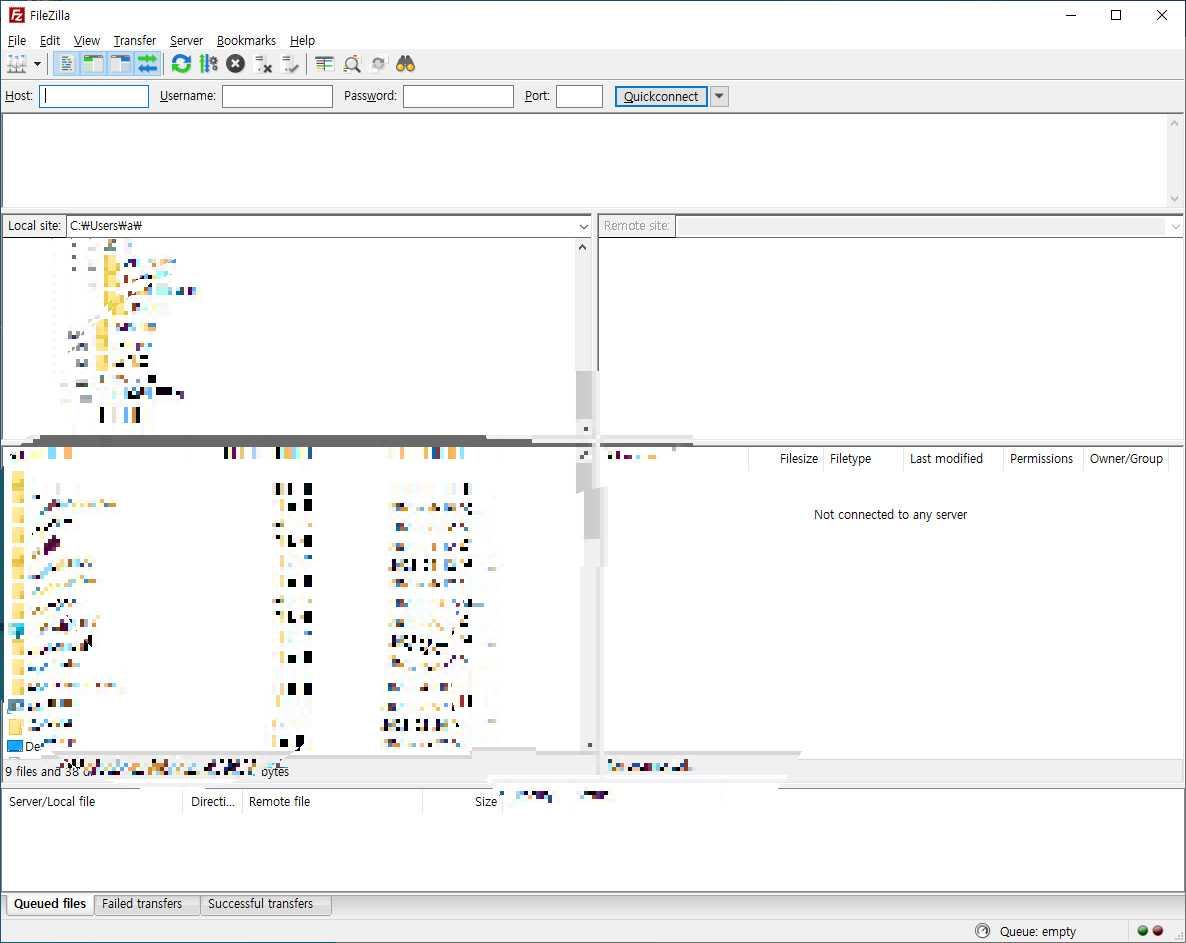This screenshot has height=943, width=1186.
Task: Toggle the message log display
Action: [x=66, y=64]
